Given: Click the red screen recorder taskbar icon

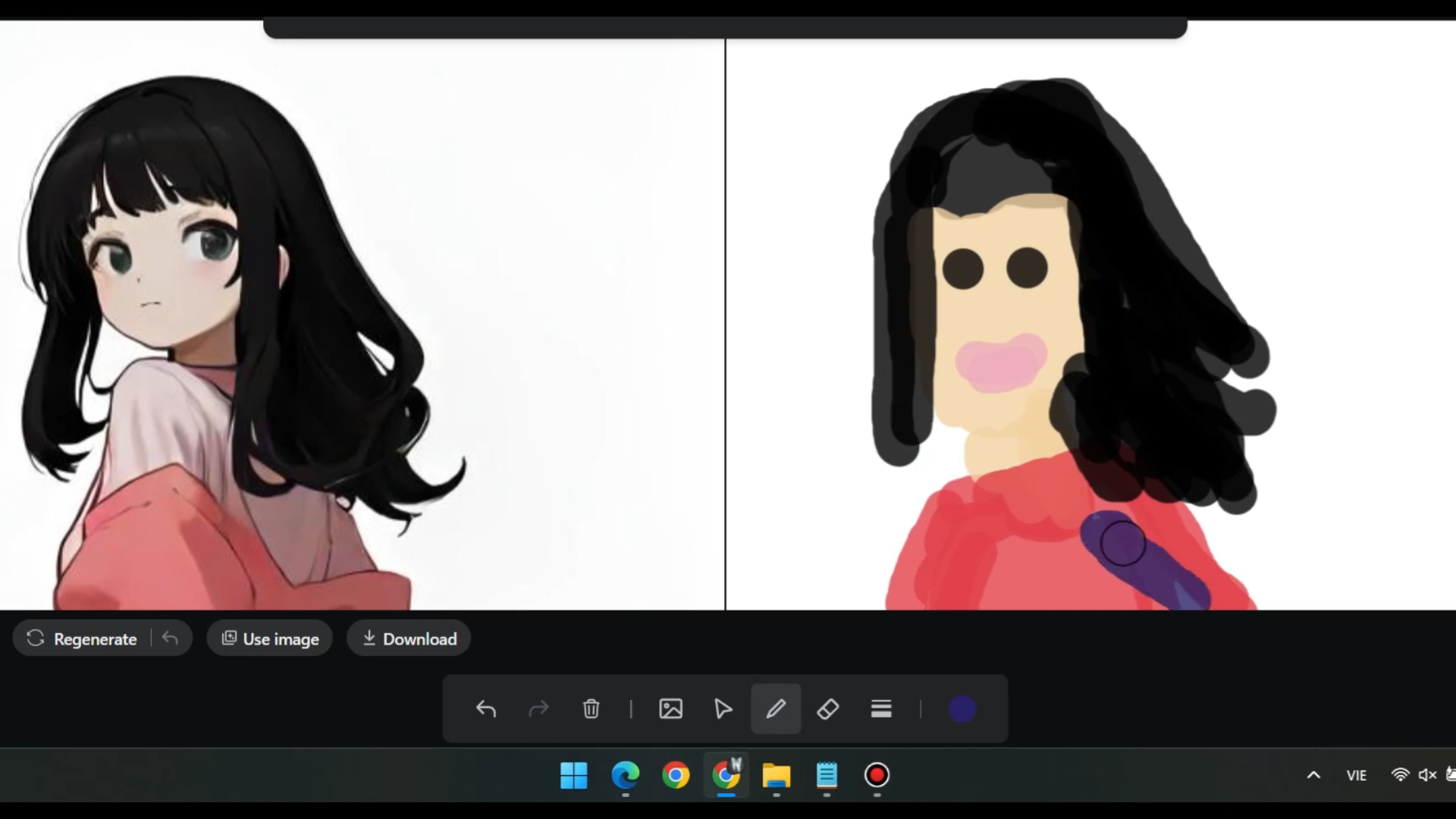Looking at the screenshot, I should pyautogui.click(x=877, y=775).
